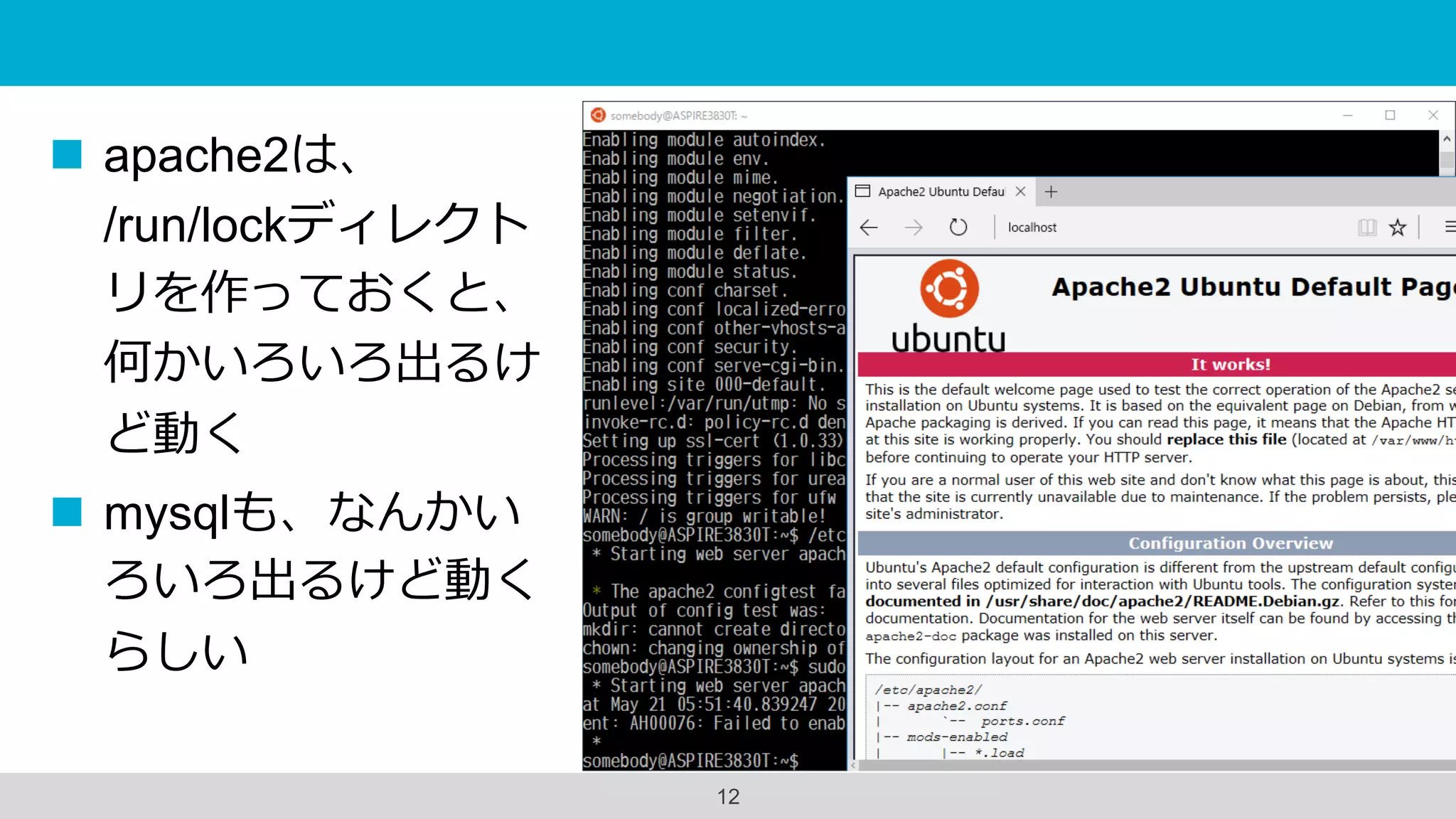Click the terminal vertical scrollbar thumb
This screenshot has width=1456, height=819.
click(x=1447, y=161)
